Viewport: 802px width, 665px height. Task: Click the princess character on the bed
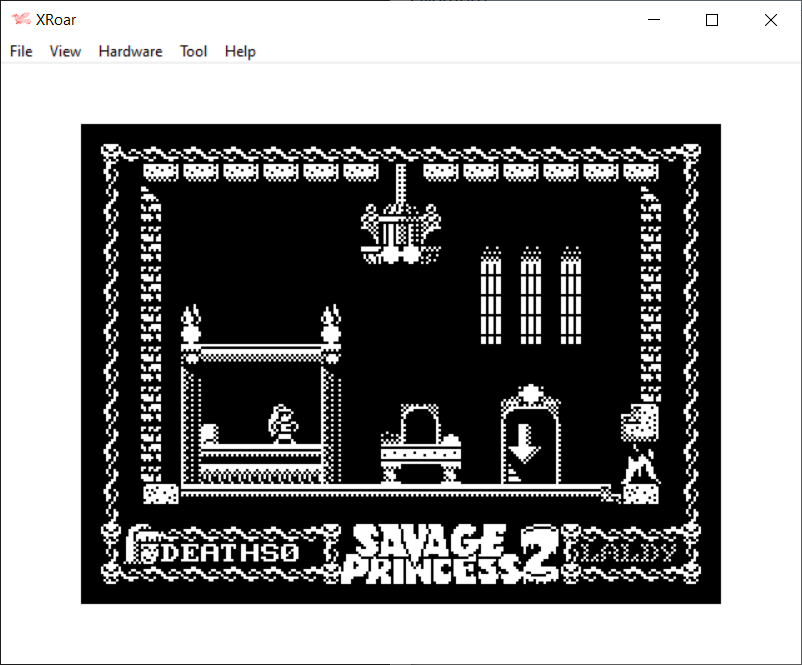(x=283, y=424)
